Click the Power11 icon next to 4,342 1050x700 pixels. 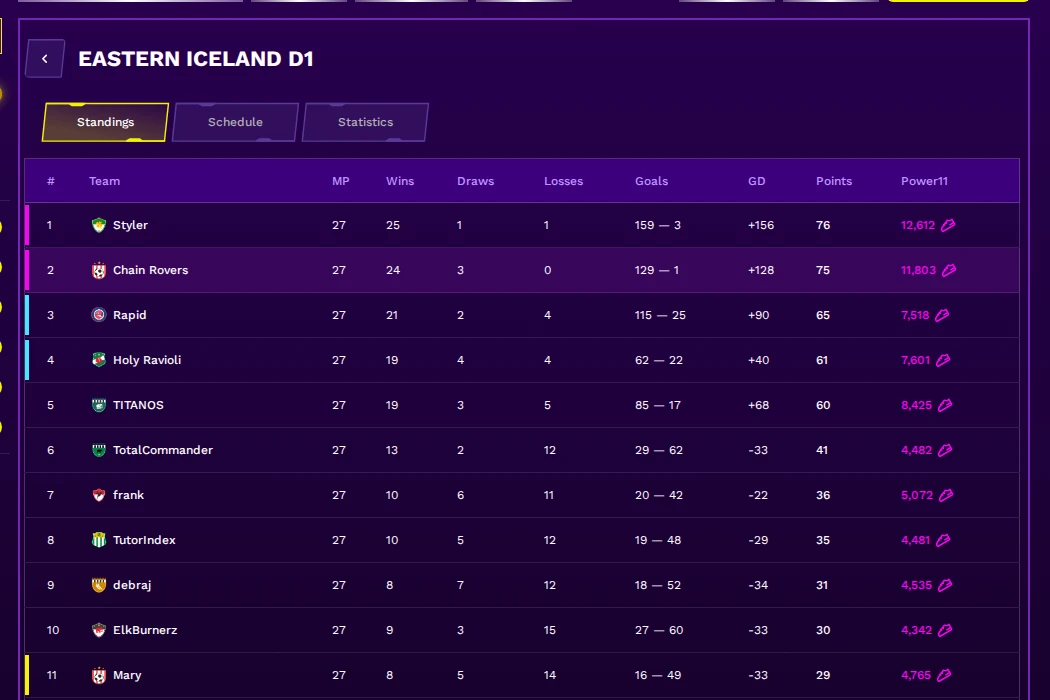coord(945,630)
